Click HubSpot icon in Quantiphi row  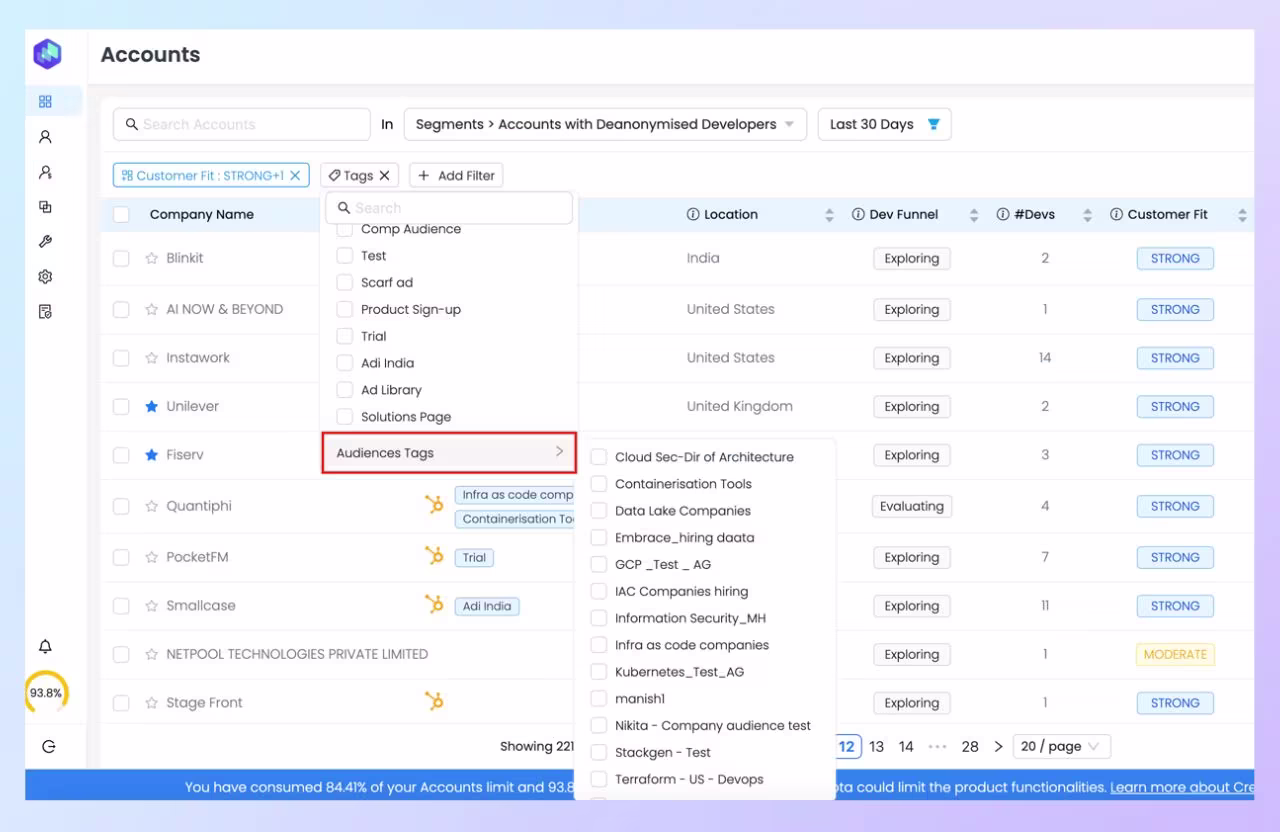[434, 505]
